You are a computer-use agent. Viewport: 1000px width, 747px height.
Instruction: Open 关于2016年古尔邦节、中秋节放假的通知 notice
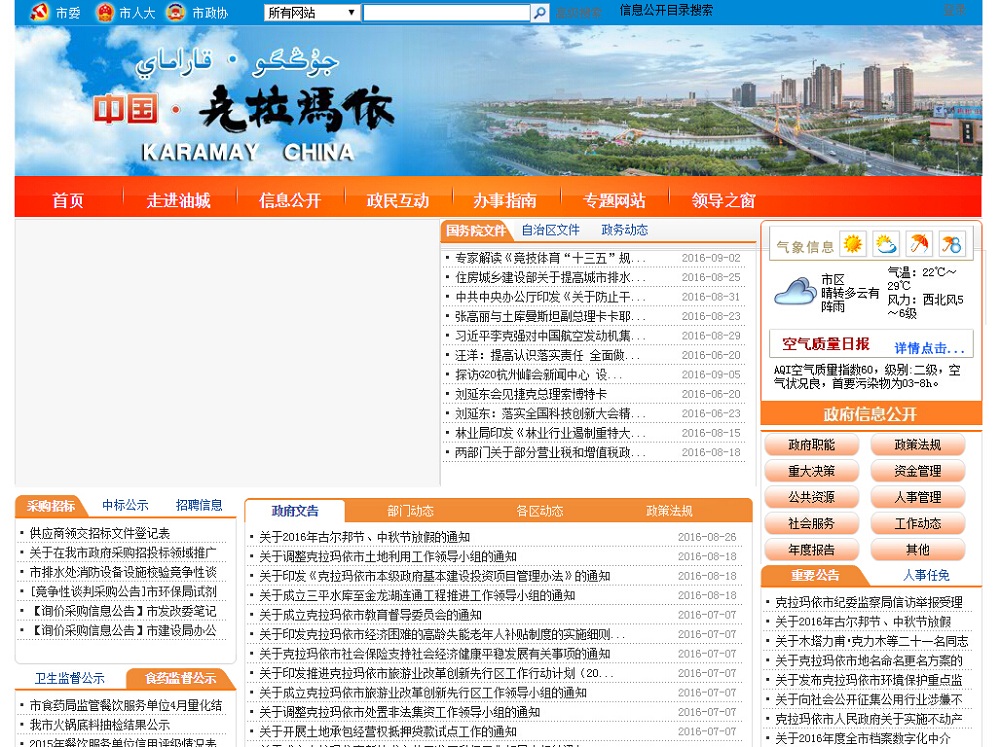pos(364,537)
